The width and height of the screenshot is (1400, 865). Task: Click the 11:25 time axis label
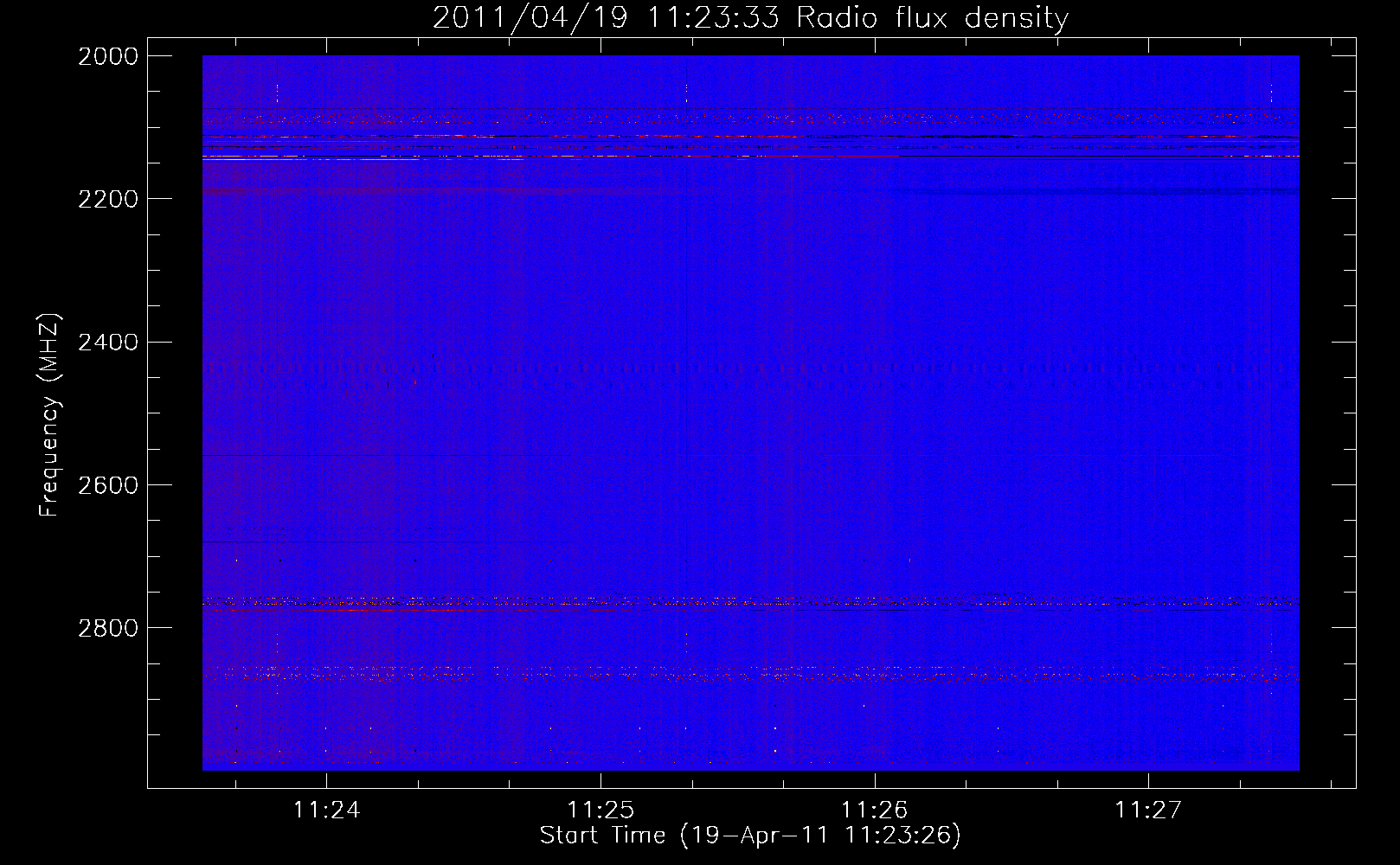[x=600, y=811]
